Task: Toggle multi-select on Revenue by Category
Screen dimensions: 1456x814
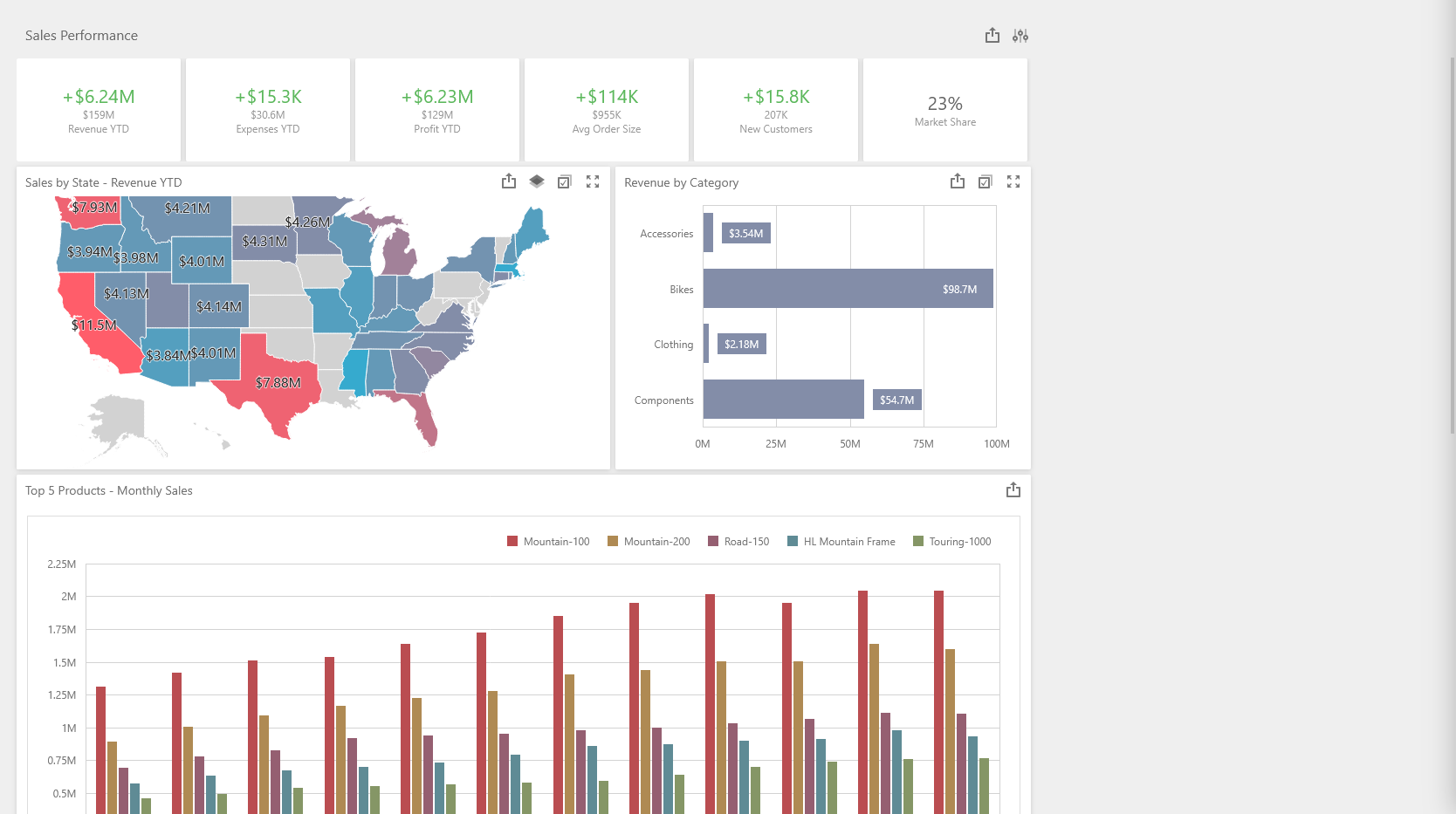Action: pos(986,181)
